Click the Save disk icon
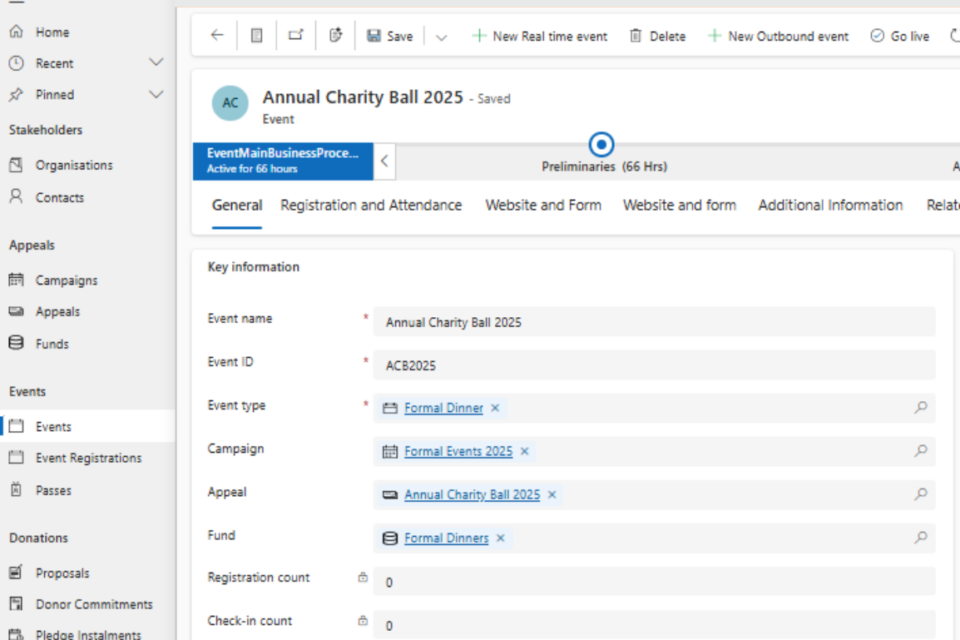 374,36
